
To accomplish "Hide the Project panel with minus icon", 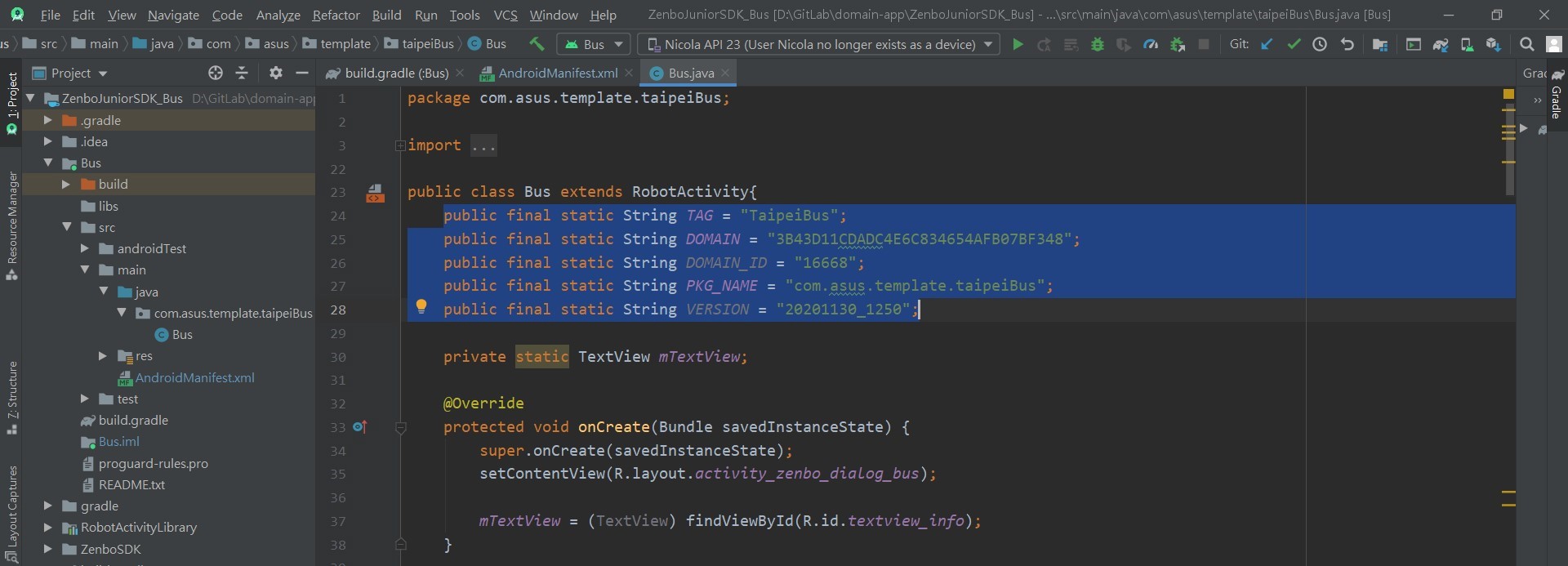I will coord(301,73).
